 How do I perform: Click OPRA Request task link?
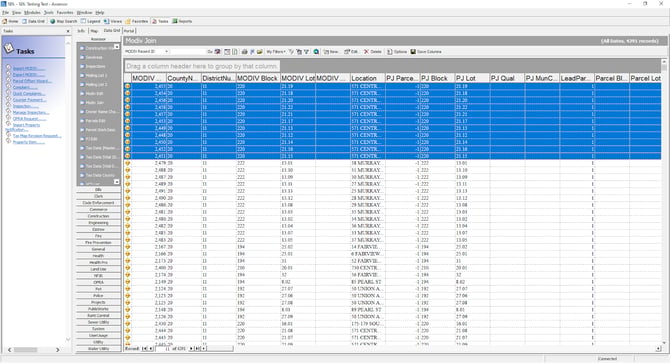click(x=28, y=119)
